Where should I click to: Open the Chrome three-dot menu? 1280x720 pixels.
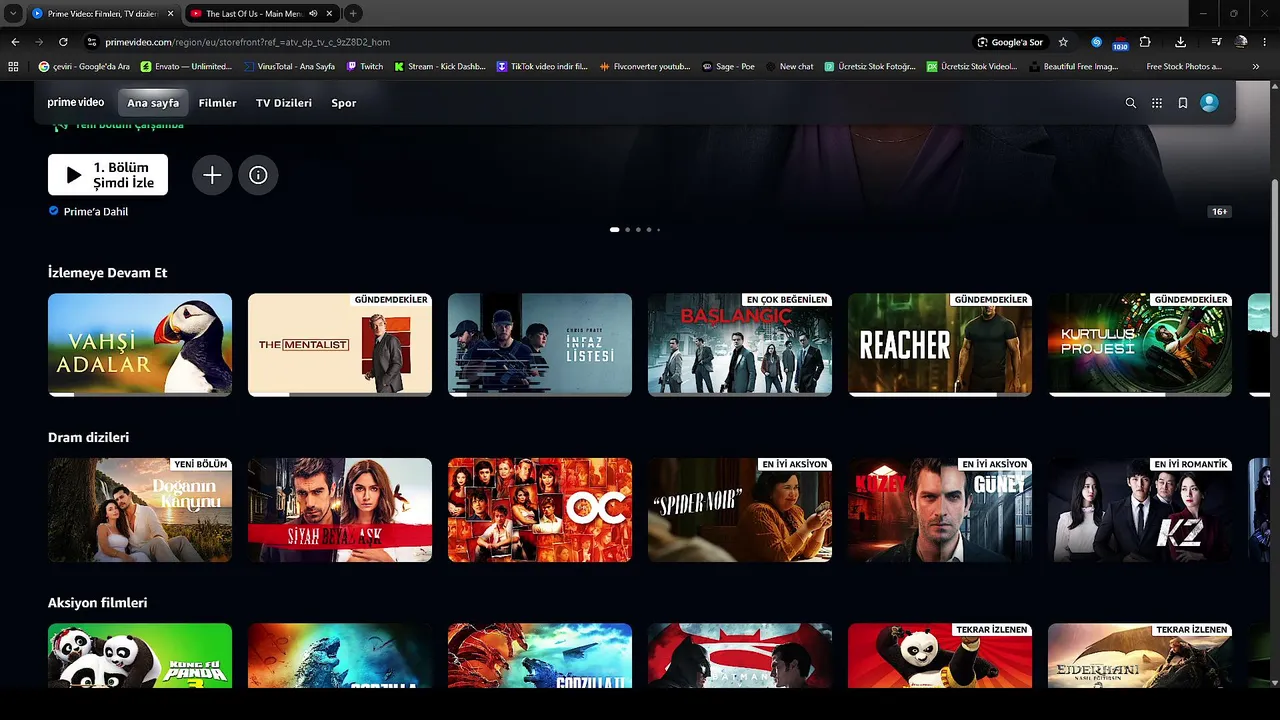(1266, 42)
